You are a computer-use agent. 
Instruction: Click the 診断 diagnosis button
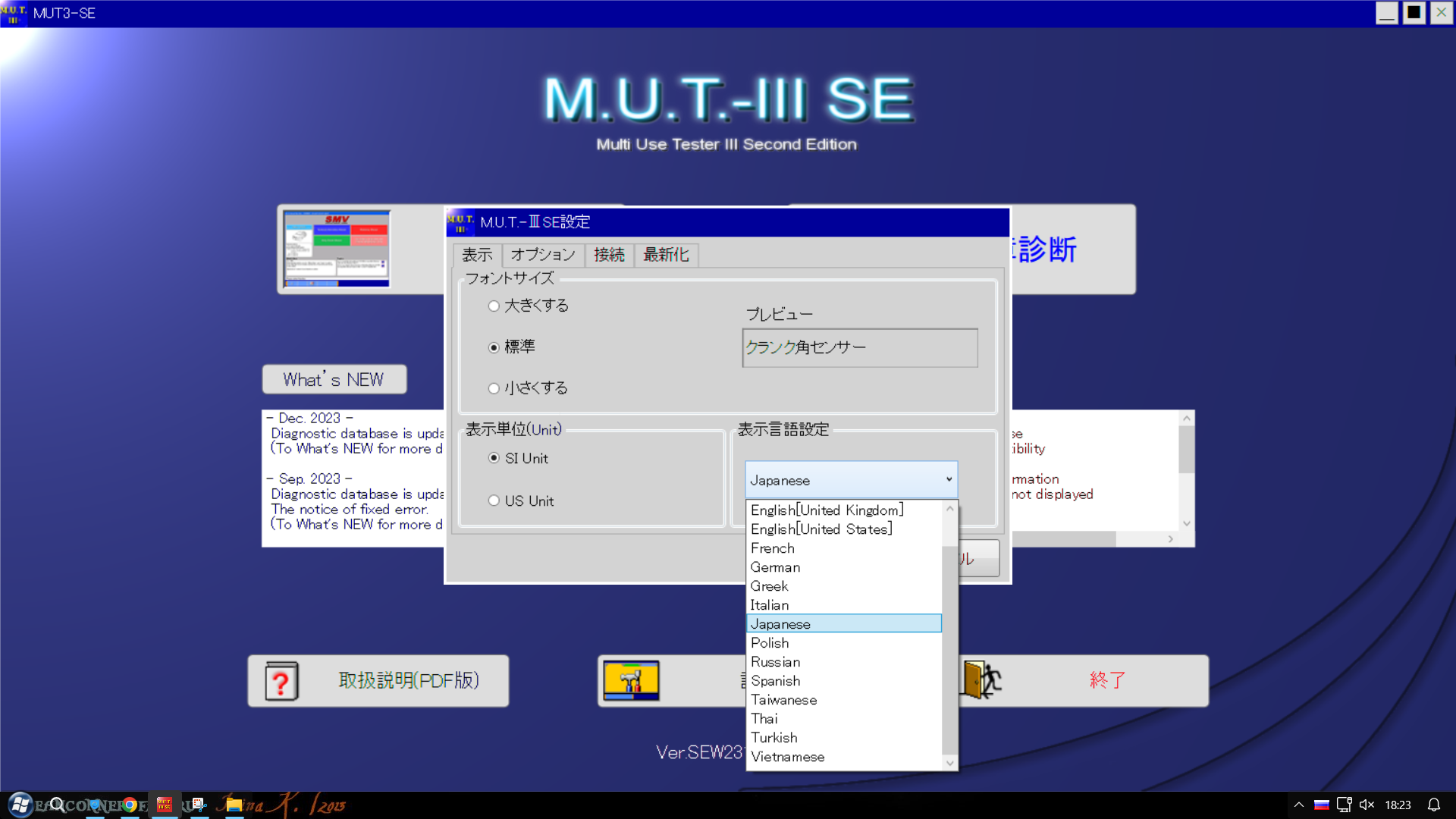pos(1073,249)
